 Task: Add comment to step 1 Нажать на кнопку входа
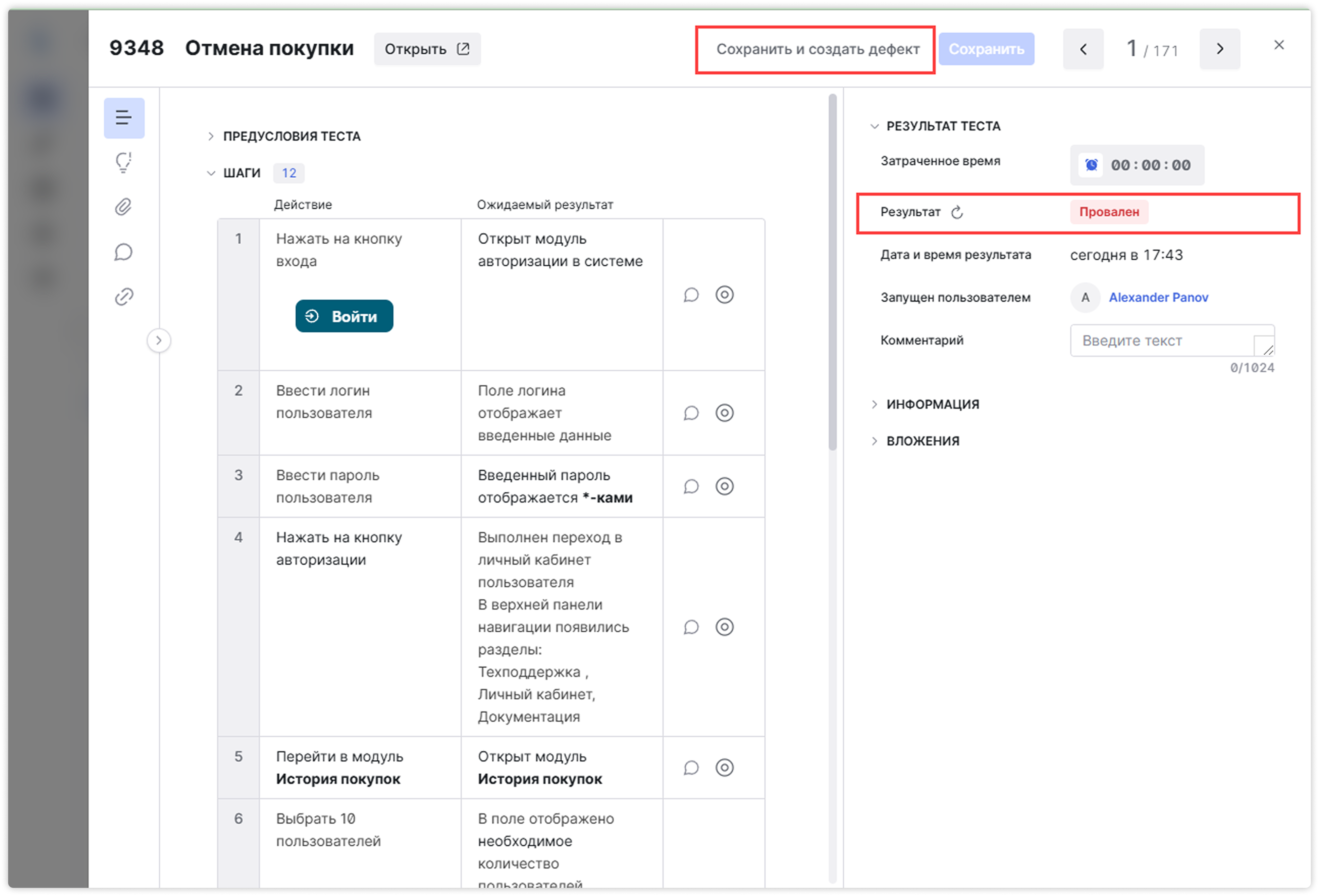[x=691, y=295]
